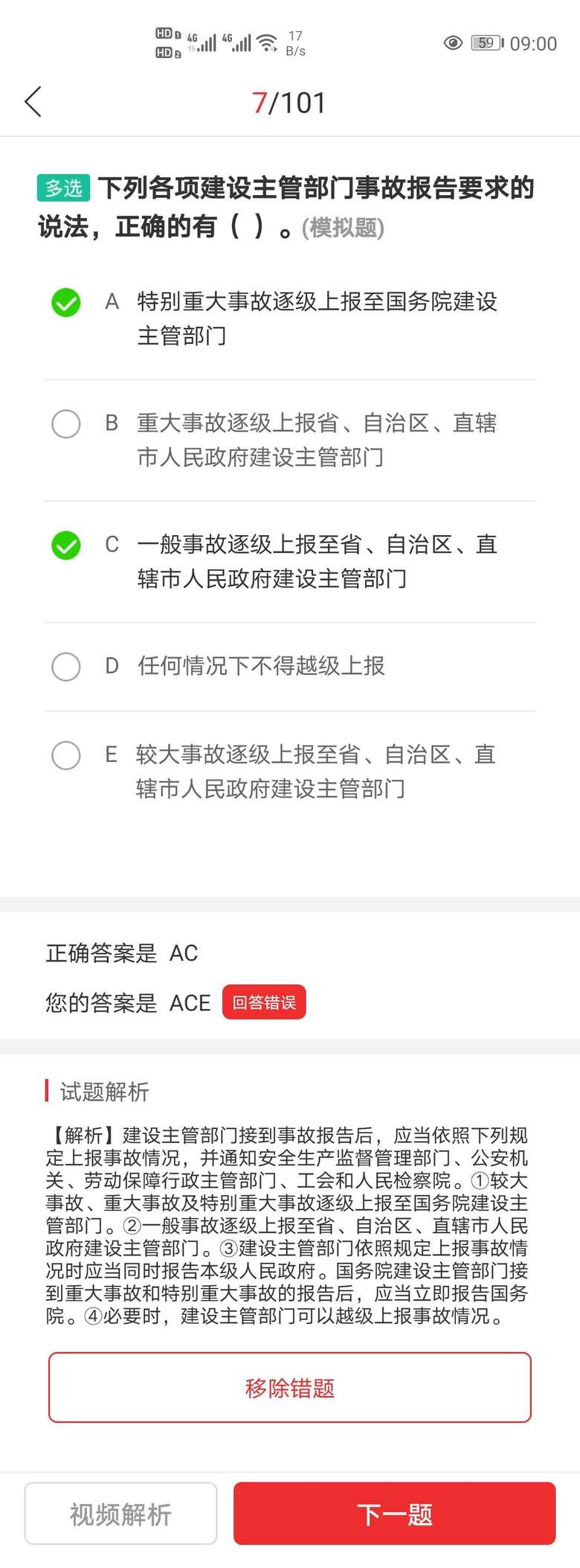
Task: Open 视频解析 video explanation
Action: pyautogui.click(x=120, y=1514)
